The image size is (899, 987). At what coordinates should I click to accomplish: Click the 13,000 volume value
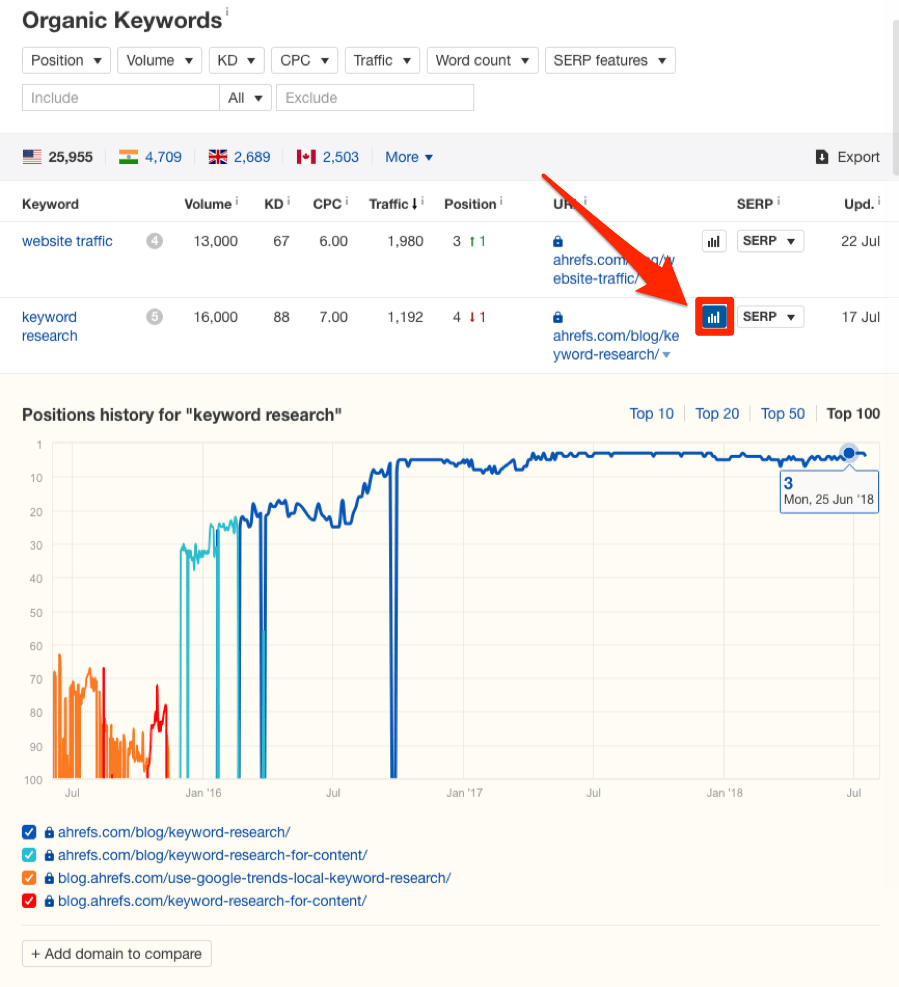pos(215,241)
